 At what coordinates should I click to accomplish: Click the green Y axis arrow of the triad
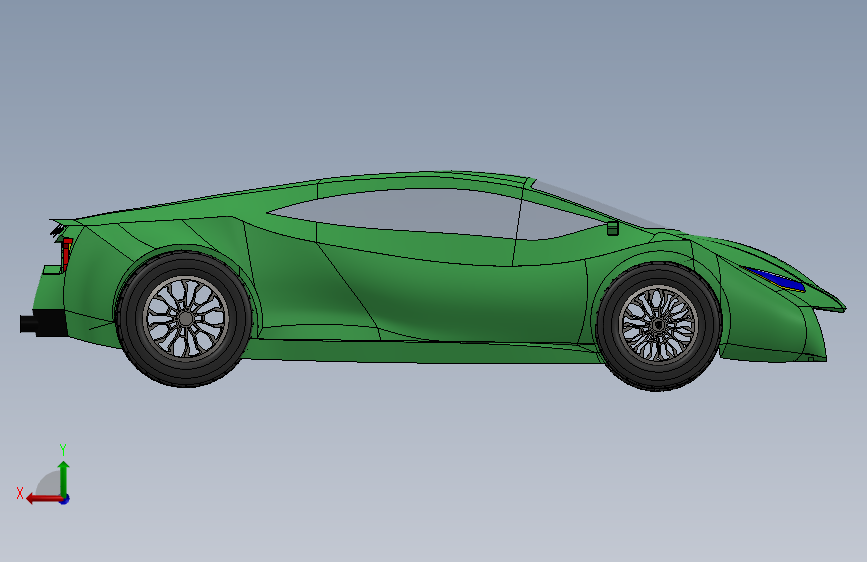(x=64, y=479)
